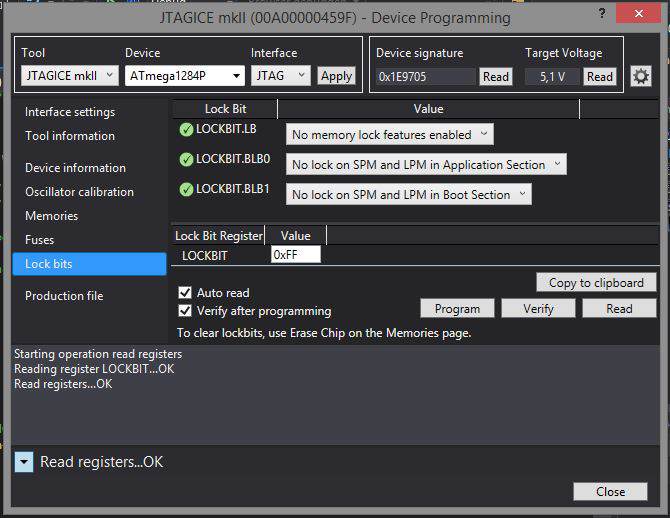
Task: Expand the status log arrow icon
Action: tap(24, 462)
